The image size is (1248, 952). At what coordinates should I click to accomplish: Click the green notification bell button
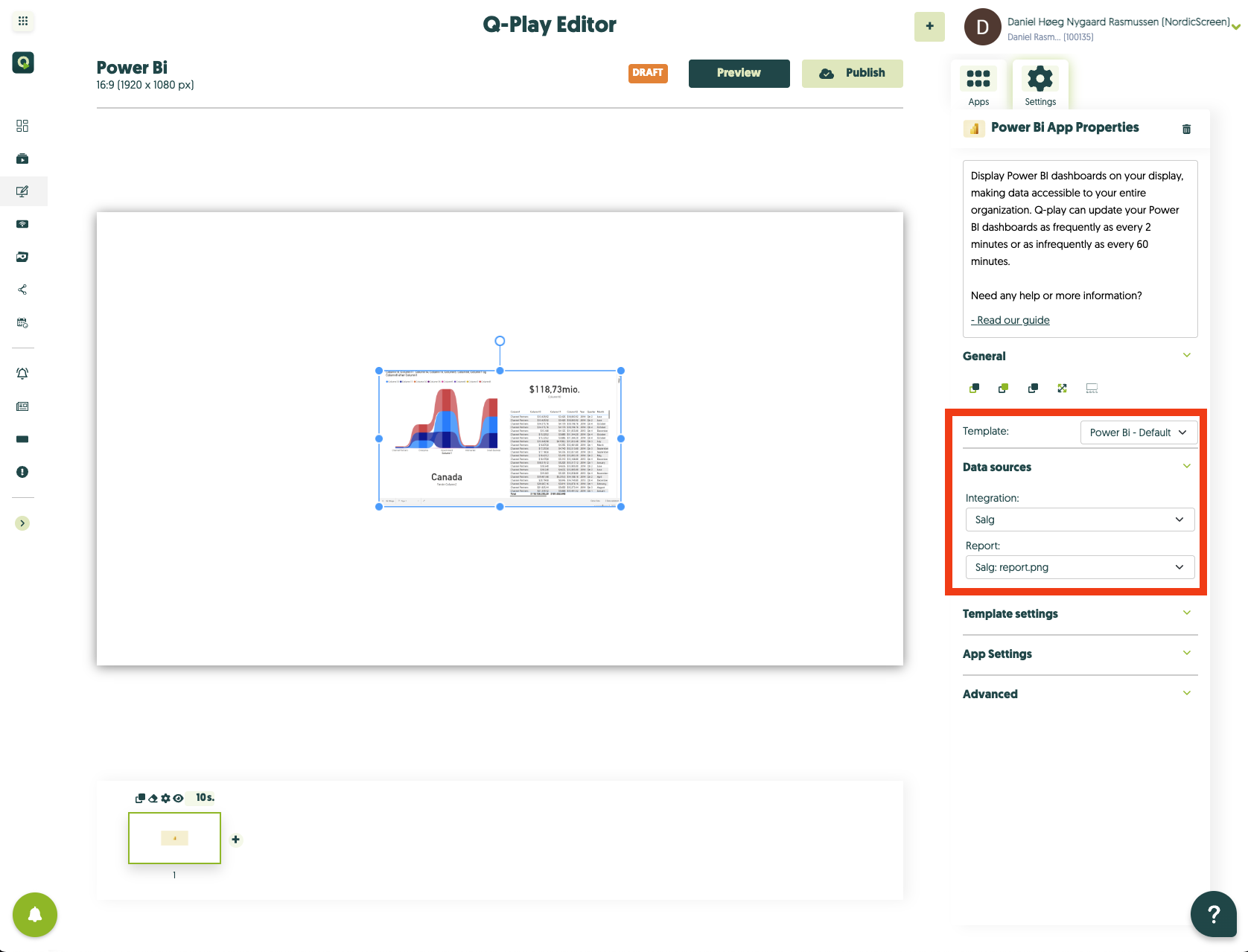click(35, 915)
